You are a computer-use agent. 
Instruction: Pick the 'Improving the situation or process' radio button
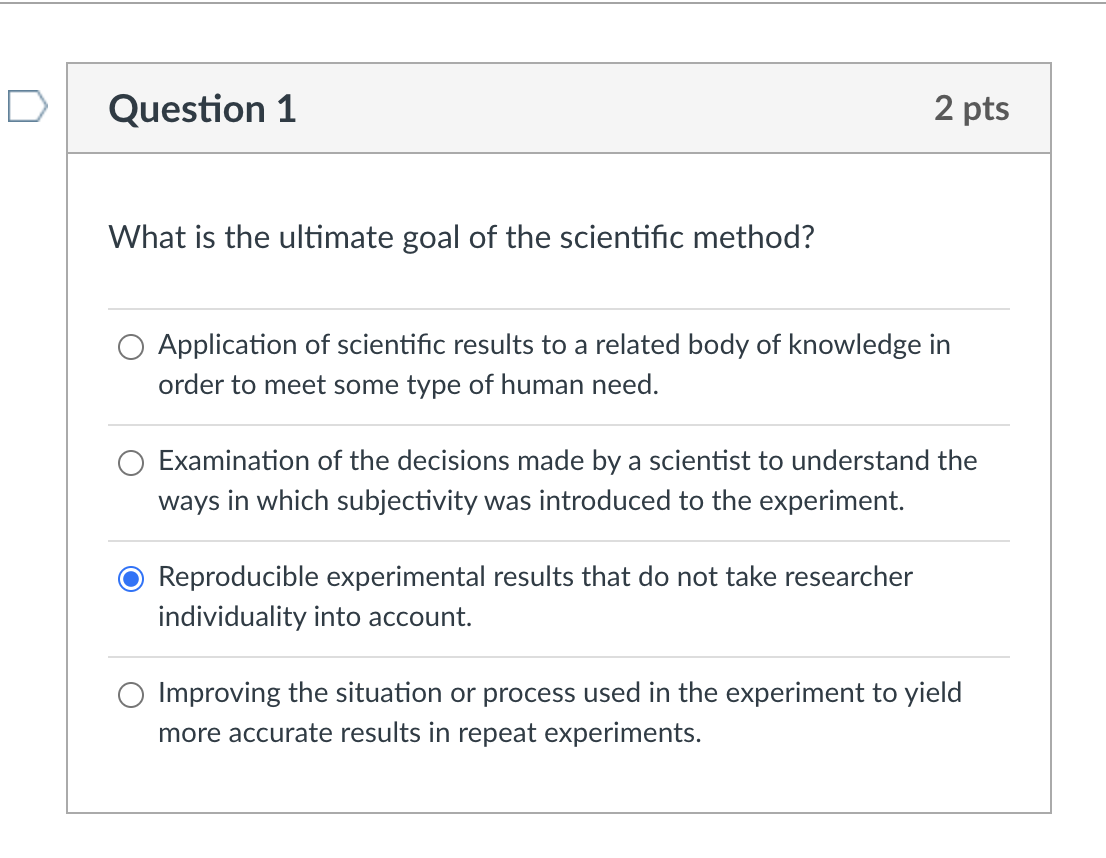click(132, 694)
